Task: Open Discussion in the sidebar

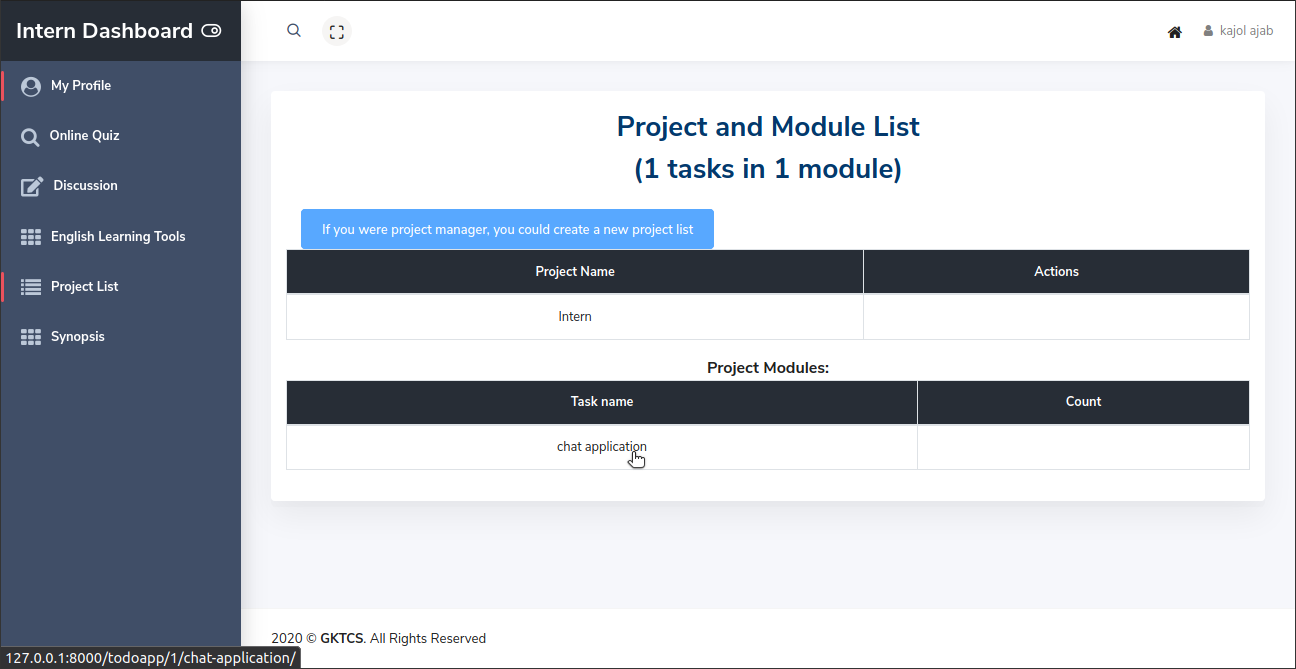Action: pos(120,186)
